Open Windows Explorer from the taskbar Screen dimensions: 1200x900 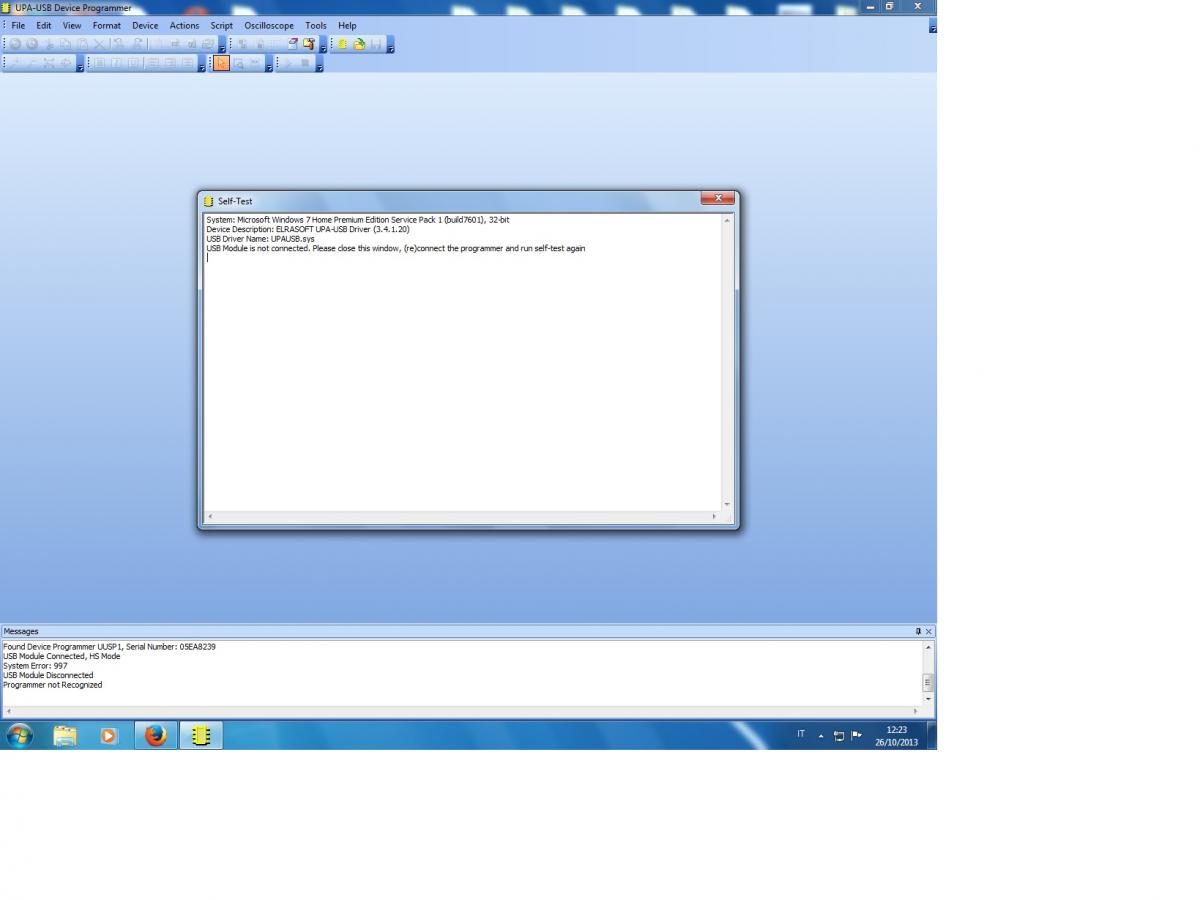pyautogui.click(x=65, y=736)
